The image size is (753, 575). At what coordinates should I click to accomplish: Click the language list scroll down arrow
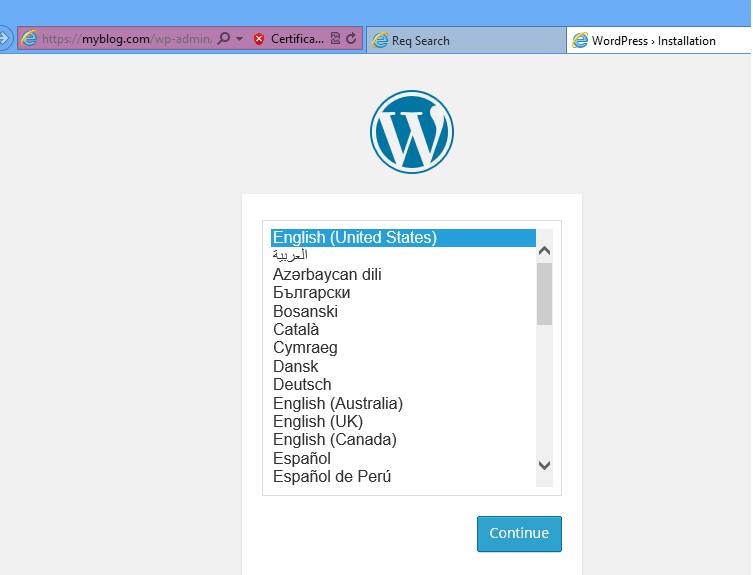(544, 465)
